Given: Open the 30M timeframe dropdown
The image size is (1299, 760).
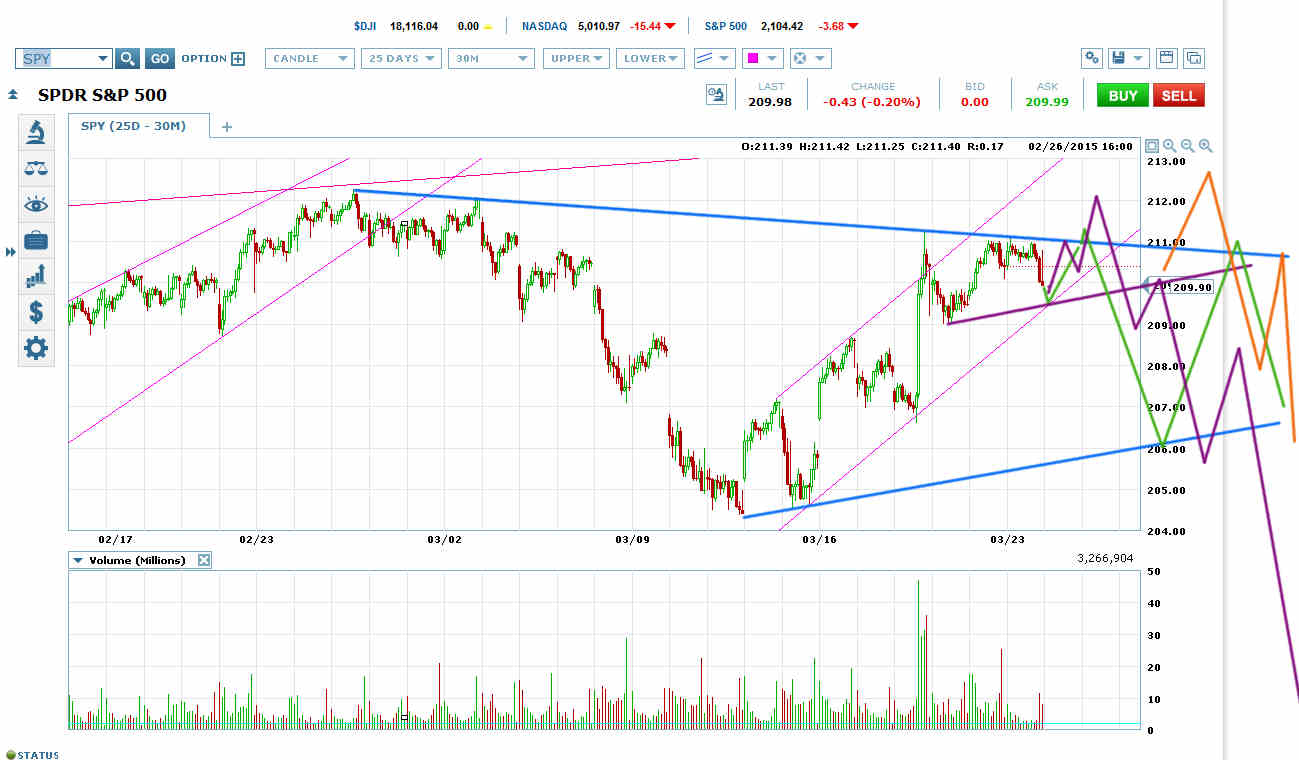Looking at the screenshot, I should (491, 58).
